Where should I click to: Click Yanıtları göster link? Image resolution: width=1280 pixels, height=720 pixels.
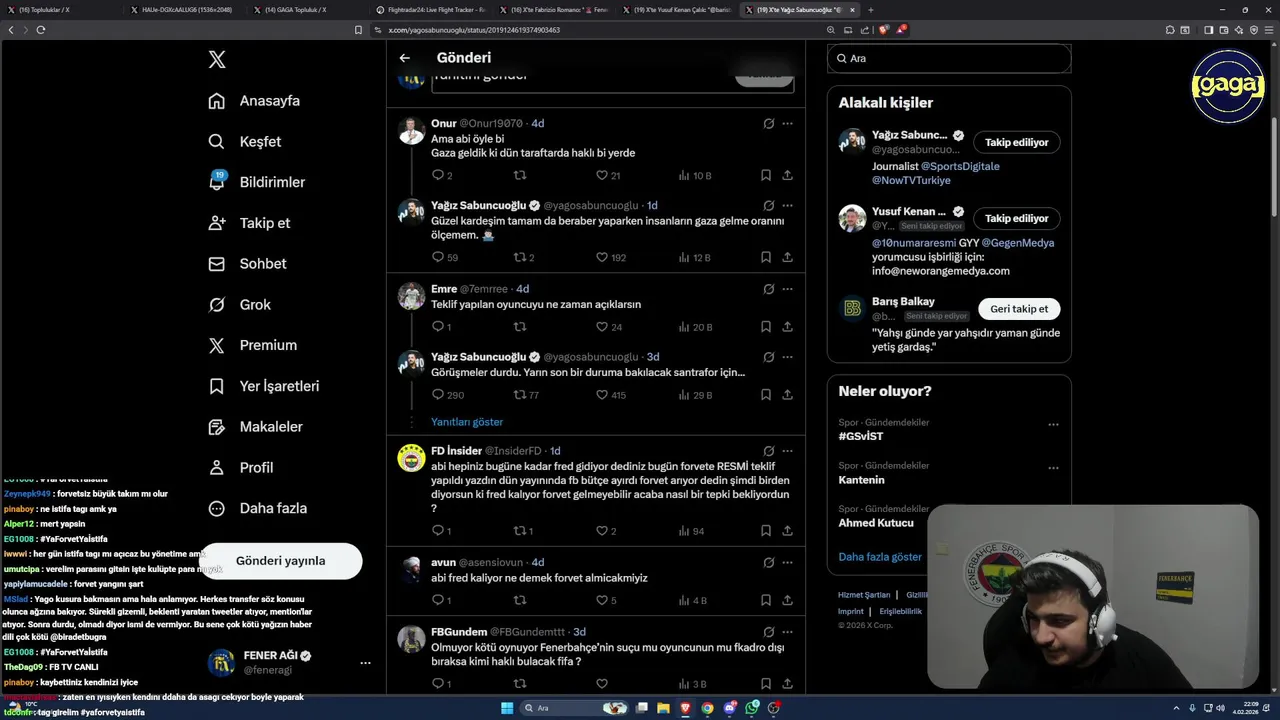[x=467, y=422]
